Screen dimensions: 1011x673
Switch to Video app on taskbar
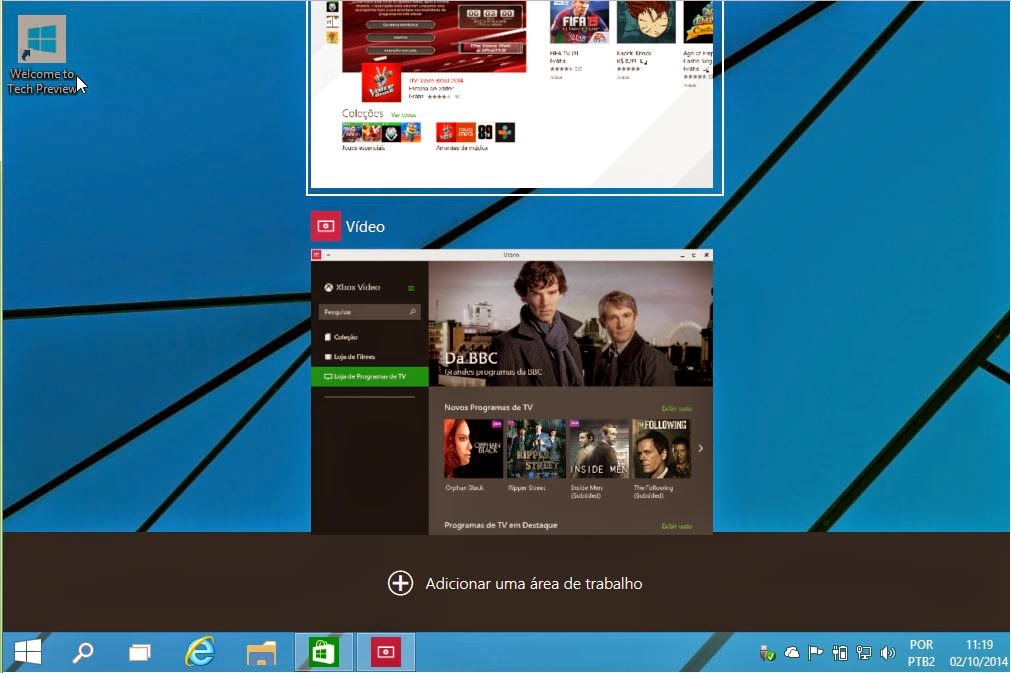(x=386, y=652)
